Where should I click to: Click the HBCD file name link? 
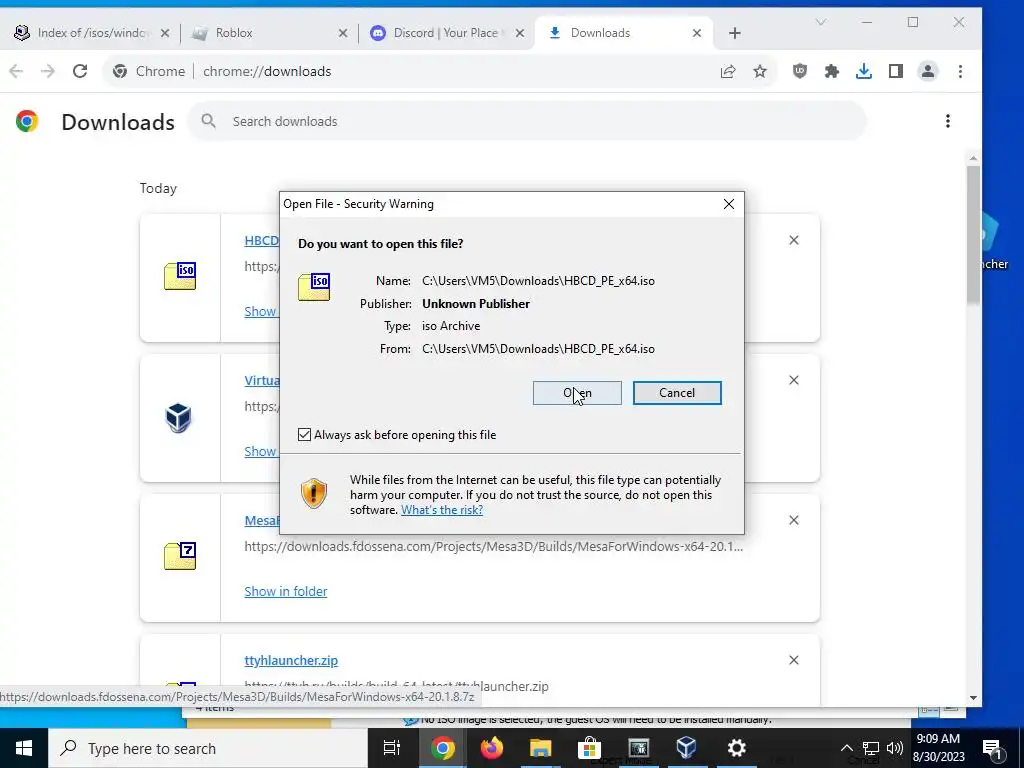coord(262,240)
